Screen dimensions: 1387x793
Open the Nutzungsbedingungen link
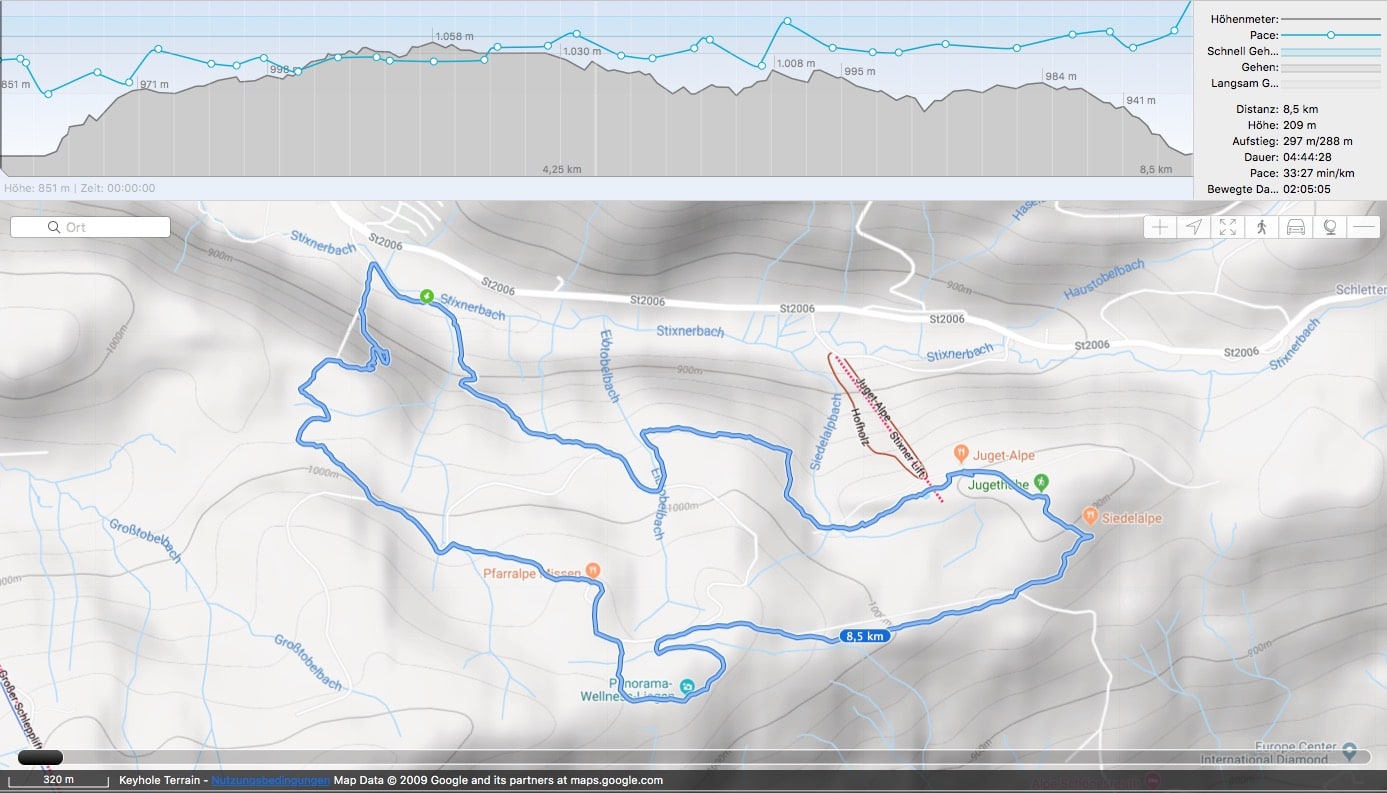271,780
